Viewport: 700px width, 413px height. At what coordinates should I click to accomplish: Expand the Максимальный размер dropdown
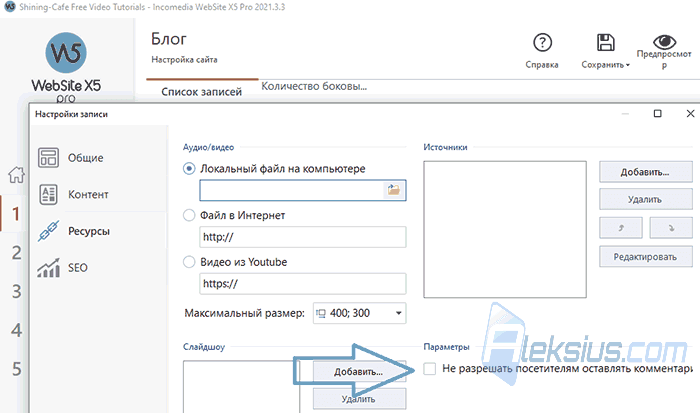click(399, 313)
